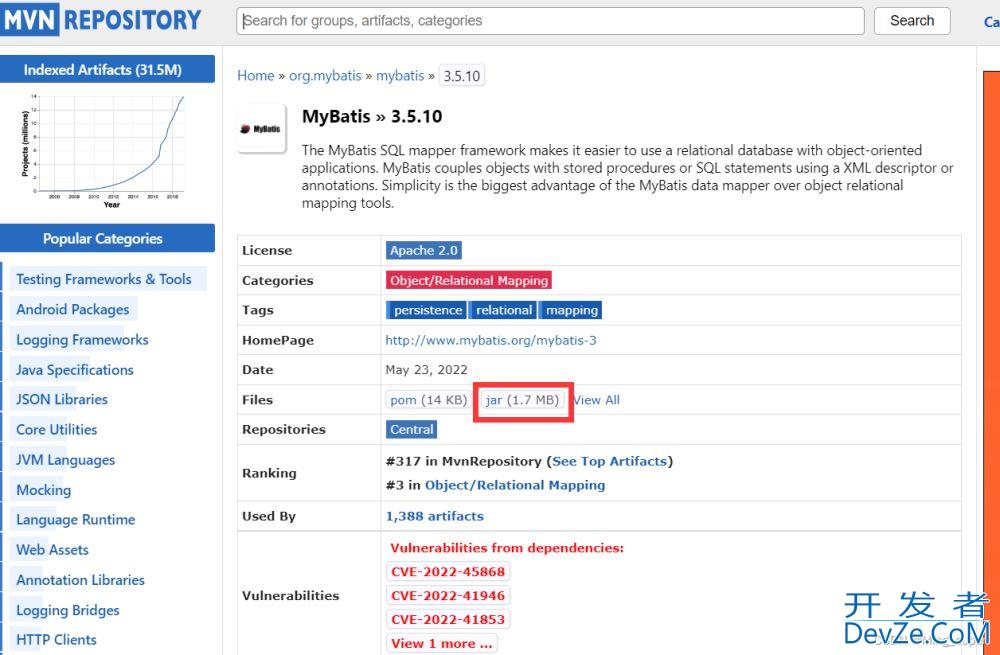Open Mocking category

click(x=43, y=490)
